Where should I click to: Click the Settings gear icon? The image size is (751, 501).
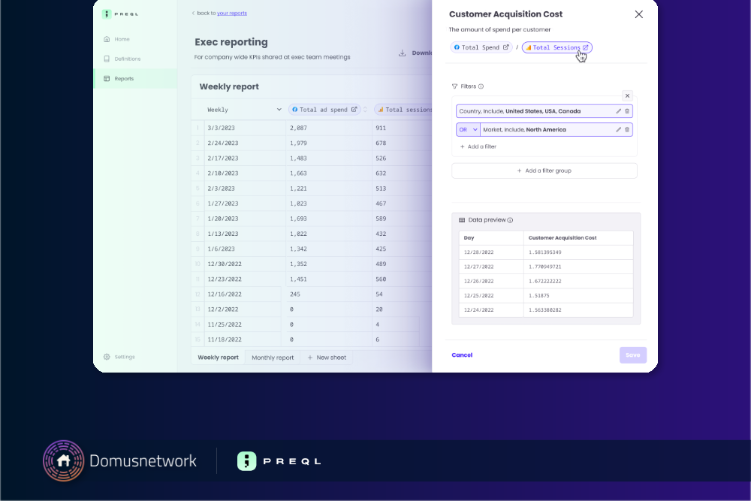tap(107, 357)
